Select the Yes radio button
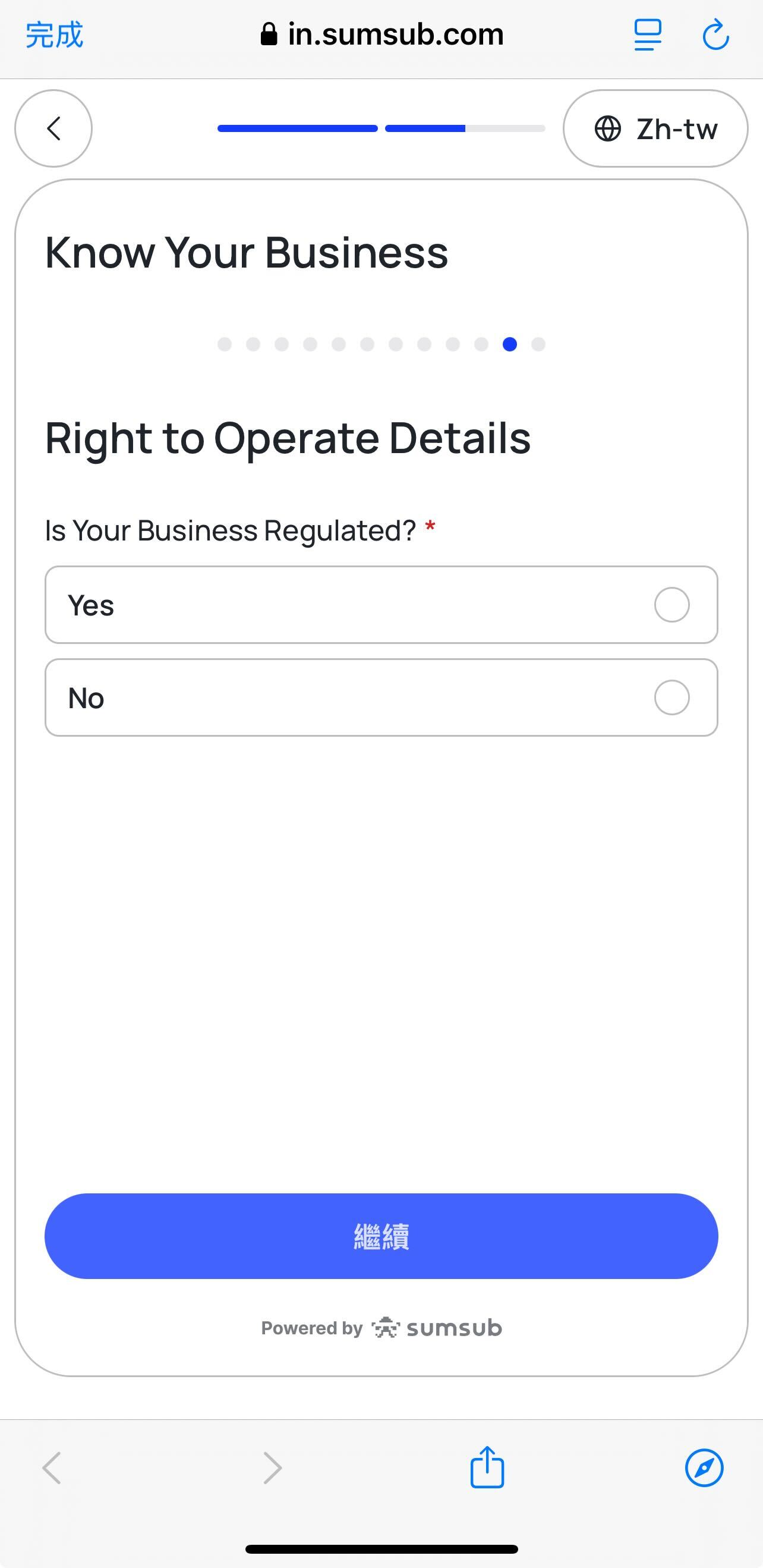Viewport: 763px width, 1568px height. click(671, 605)
